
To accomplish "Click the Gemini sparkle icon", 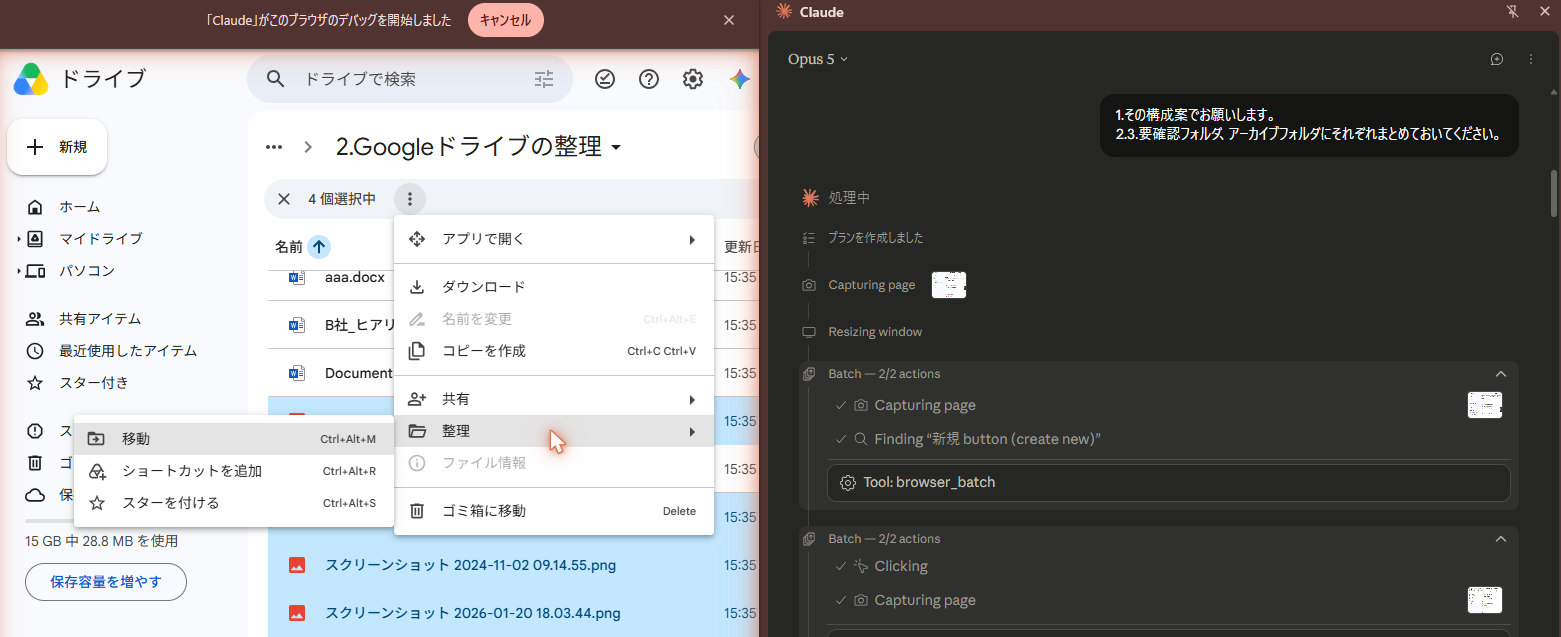I will click(x=739, y=79).
